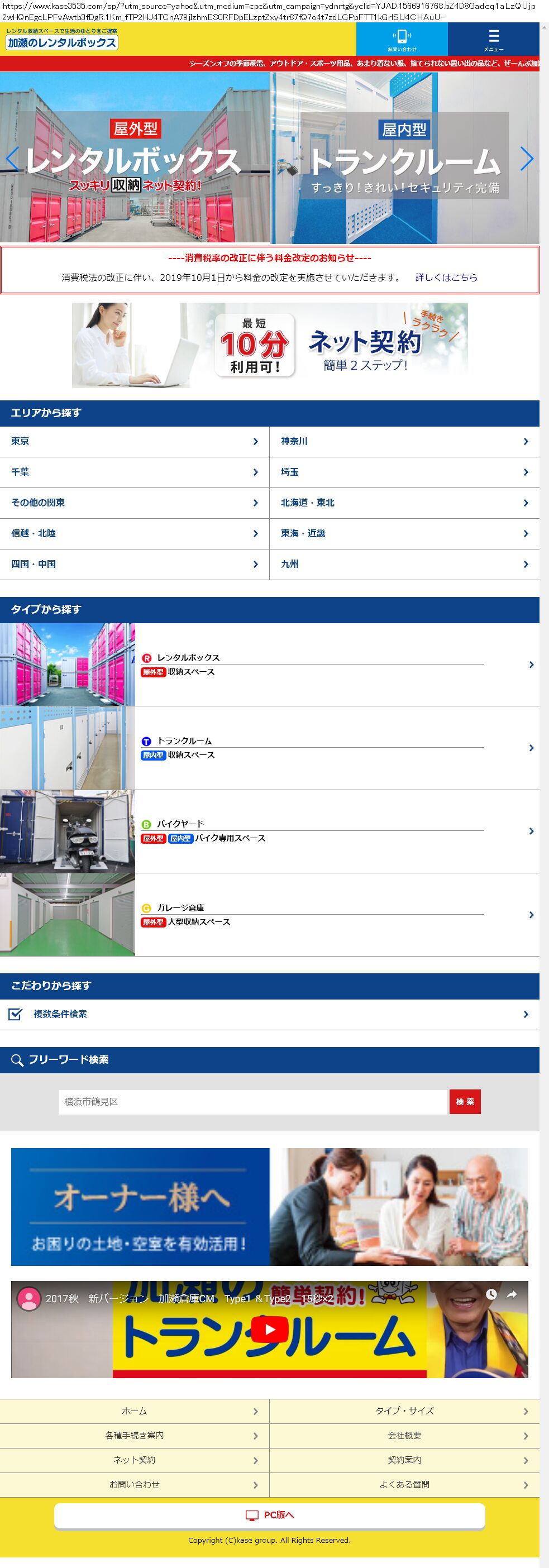Expand the 東京 area row
This screenshot has width=549, height=1568.
point(134,441)
